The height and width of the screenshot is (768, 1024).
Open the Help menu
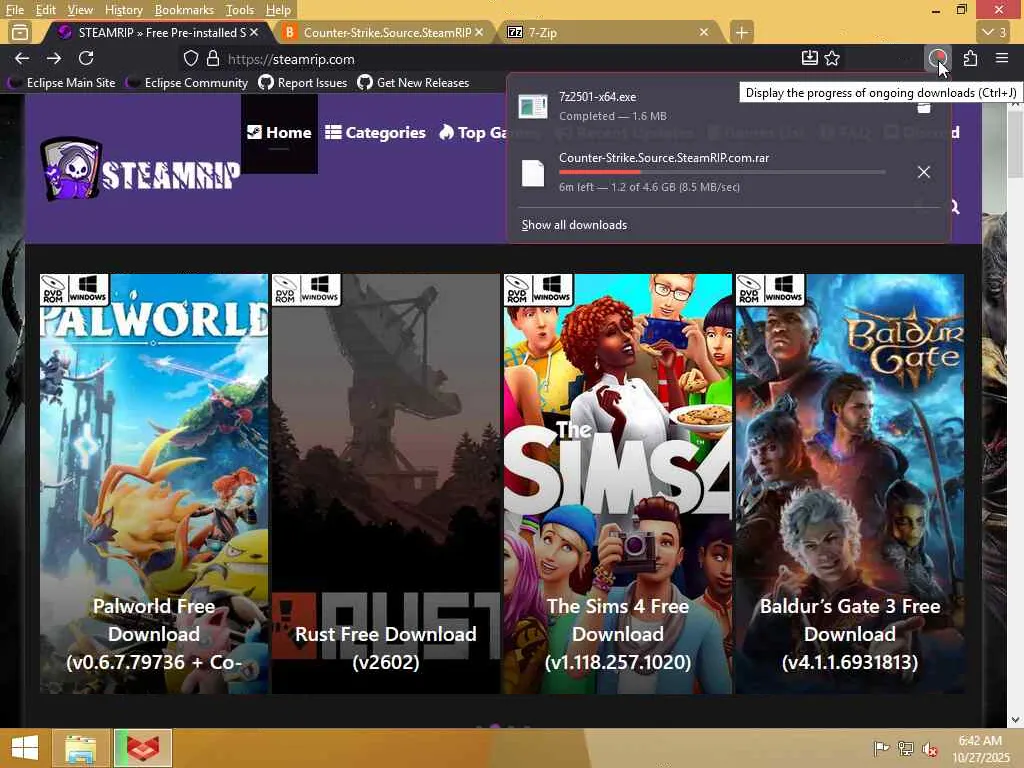[x=278, y=10]
